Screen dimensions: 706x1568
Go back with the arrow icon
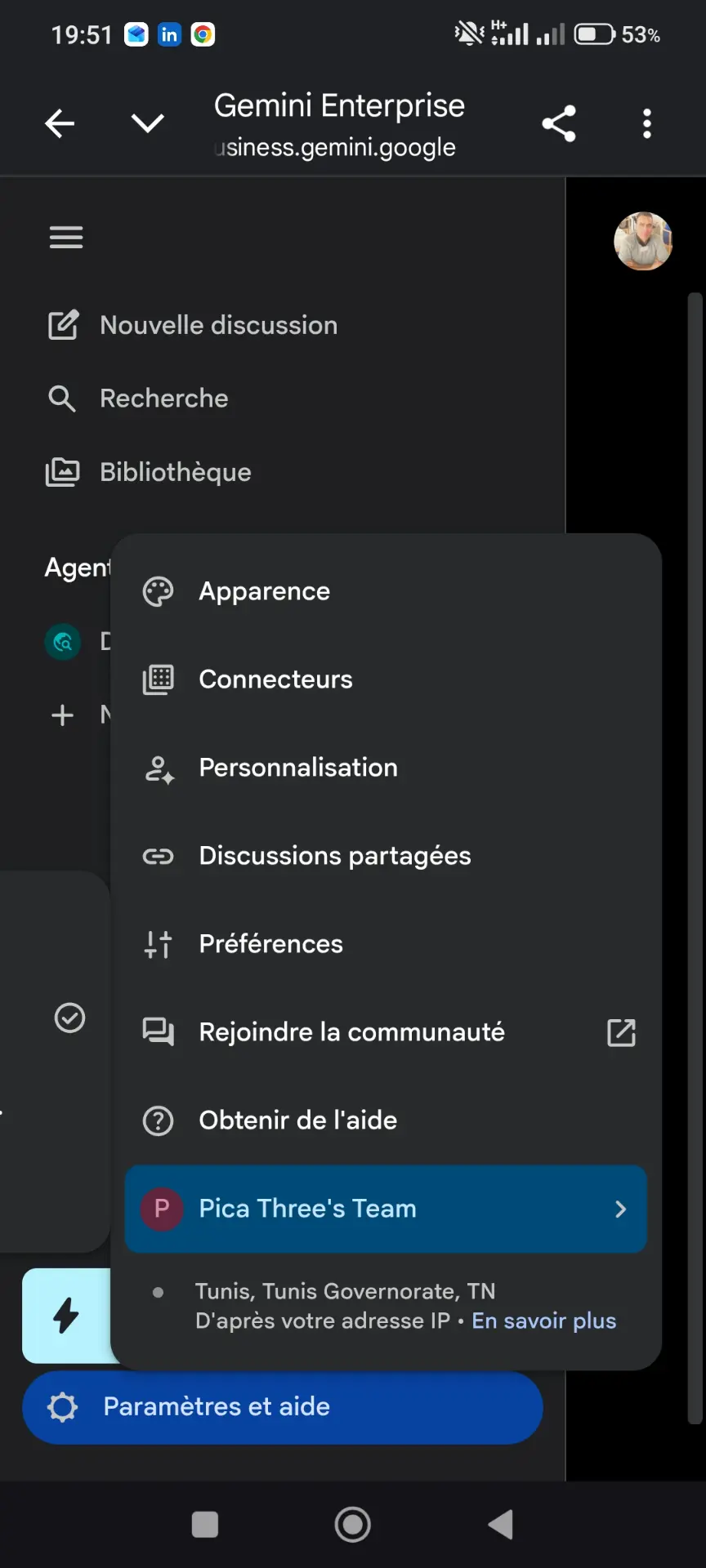[x=60, y=123]
